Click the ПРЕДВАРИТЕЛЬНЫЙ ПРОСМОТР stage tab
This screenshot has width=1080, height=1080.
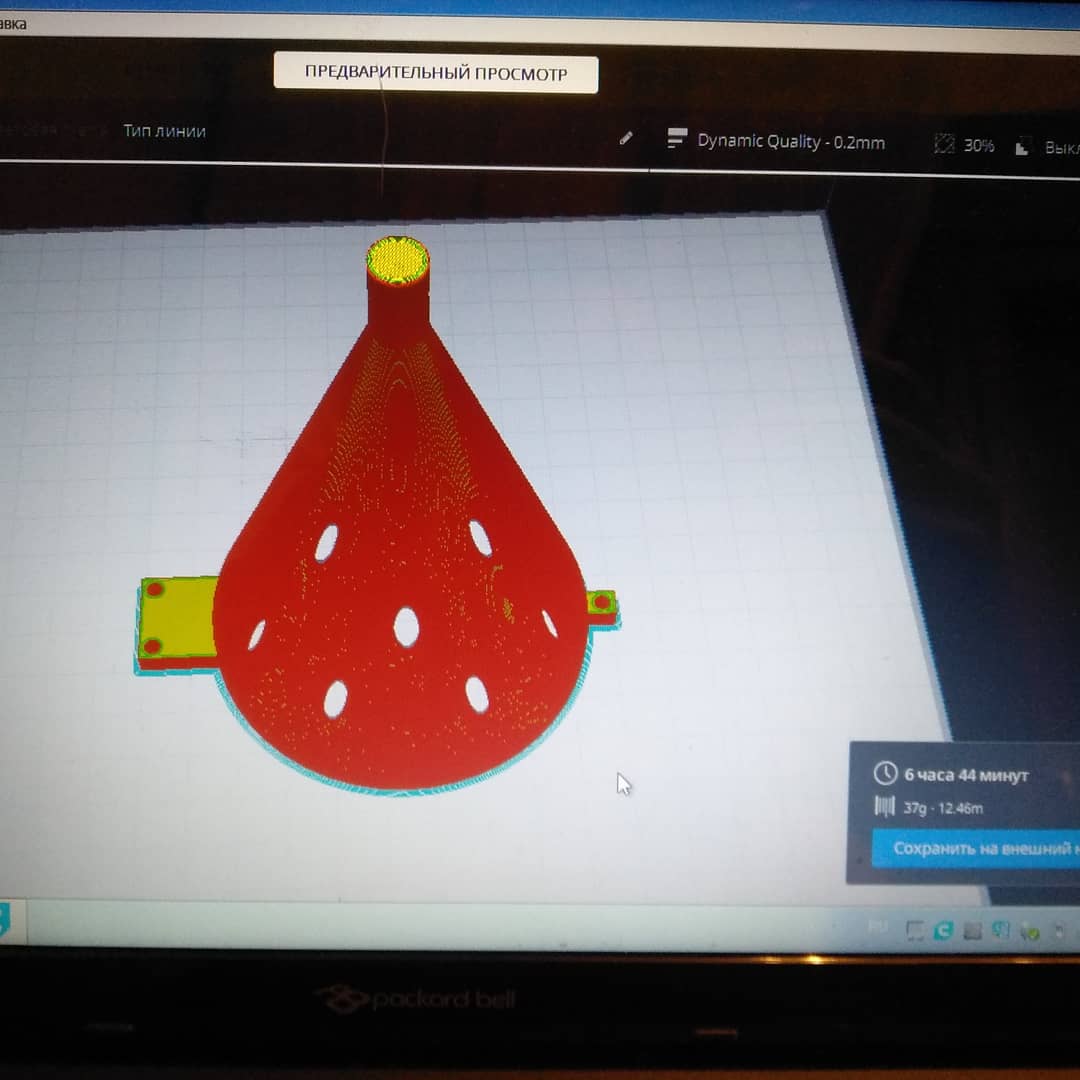[x=435, y=72]
